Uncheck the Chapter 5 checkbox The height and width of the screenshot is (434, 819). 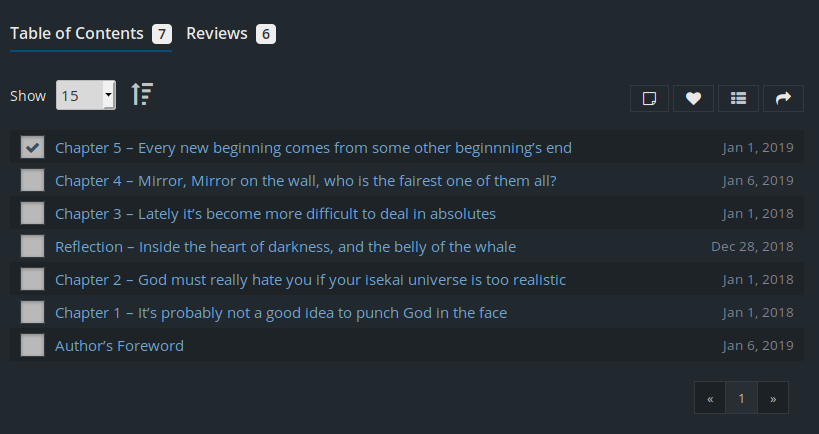click(x=32, y=148)
